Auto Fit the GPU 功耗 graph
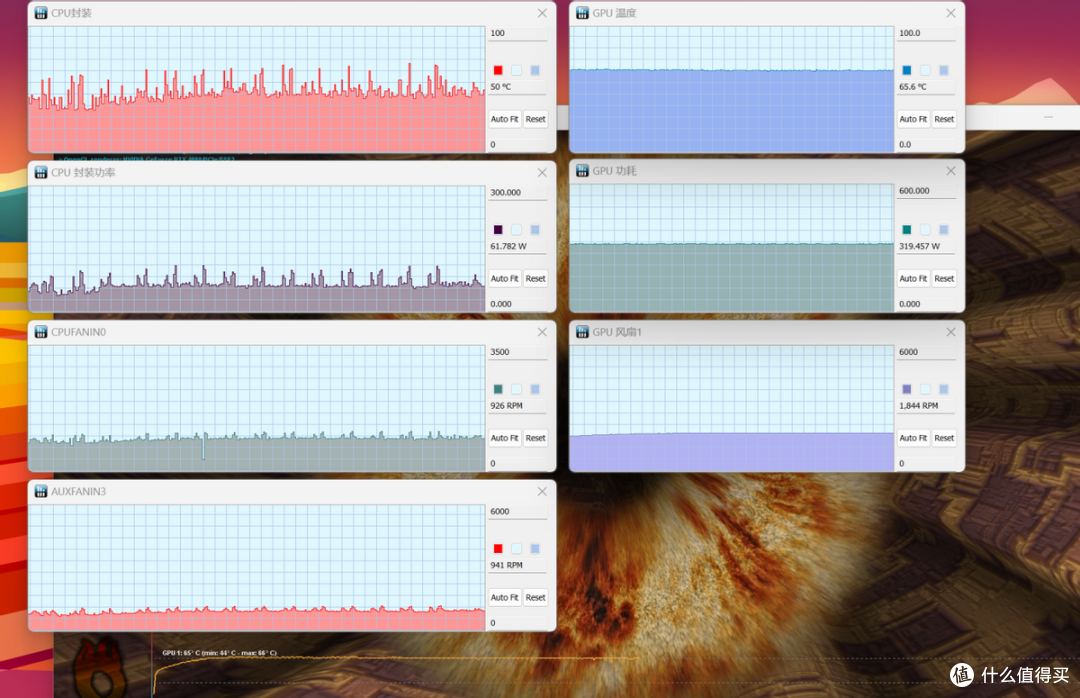Viewport: 1080px width, 698px height. [x=913, y=278]
